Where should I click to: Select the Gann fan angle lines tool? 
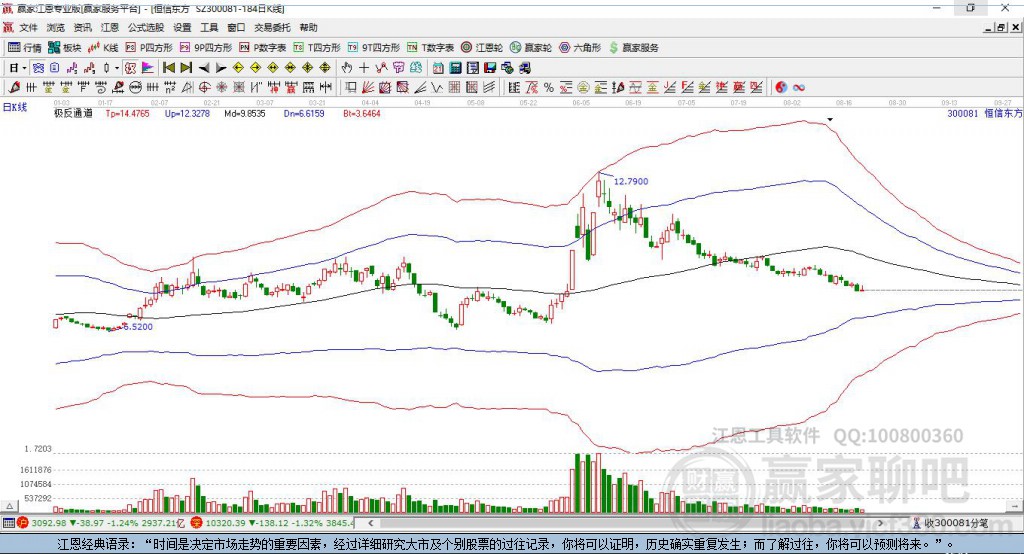tap(368, 88)
